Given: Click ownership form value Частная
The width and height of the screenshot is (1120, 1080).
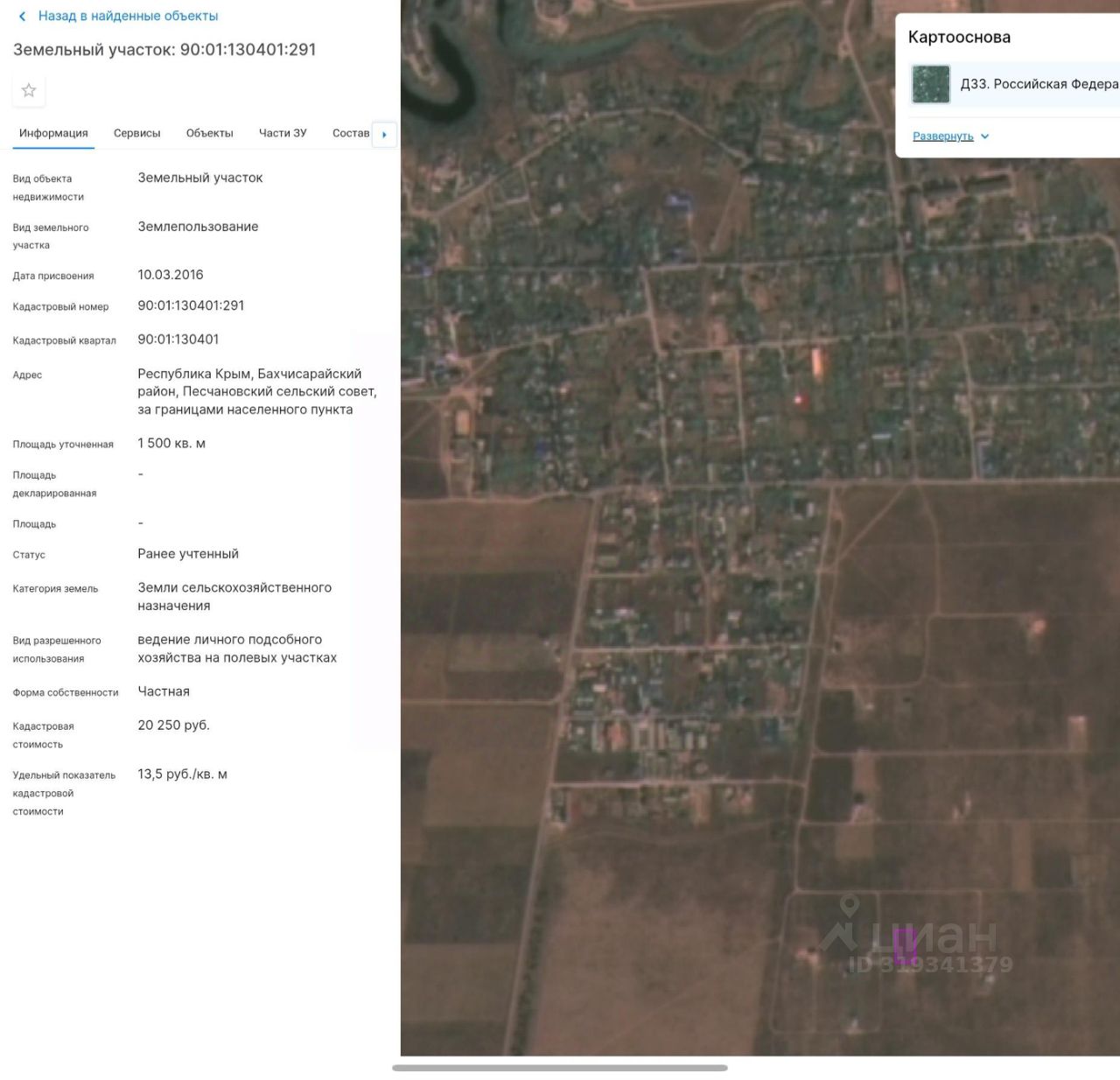Looking at the screenshot, I should click(x=164, y=691).
